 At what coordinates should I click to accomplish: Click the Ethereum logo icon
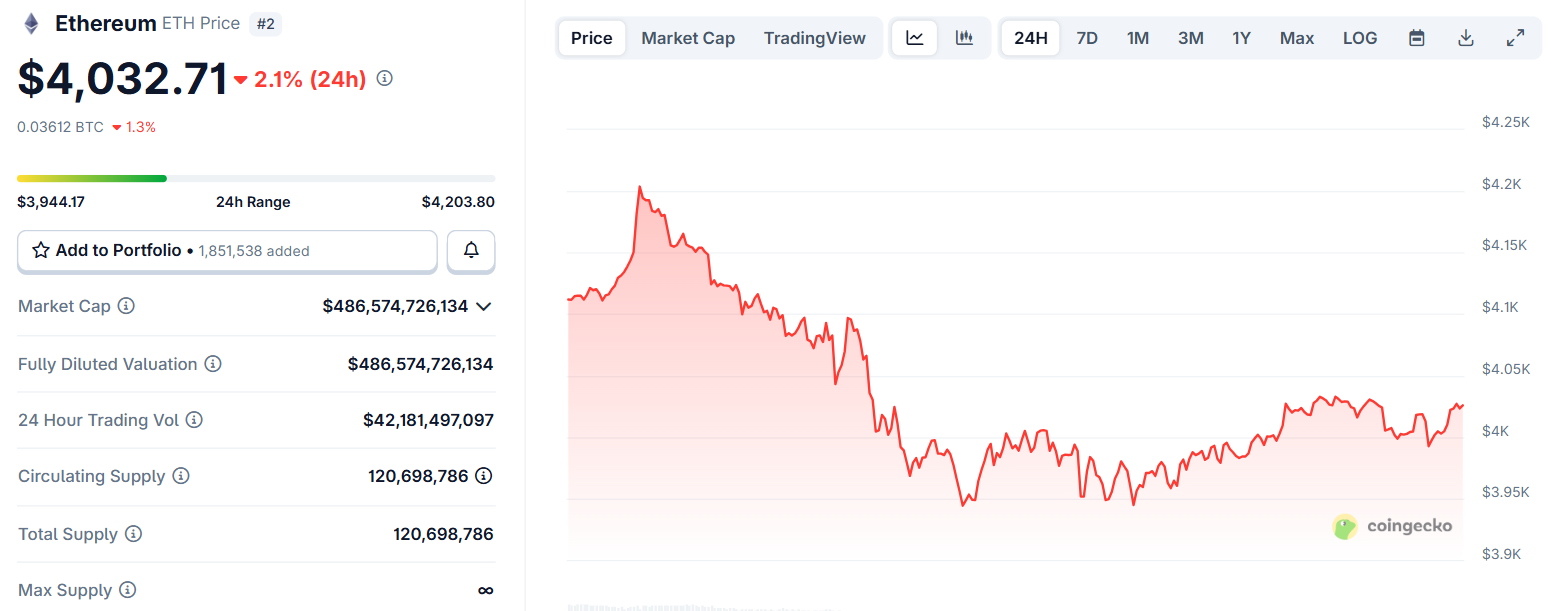[x=30, y=22]
